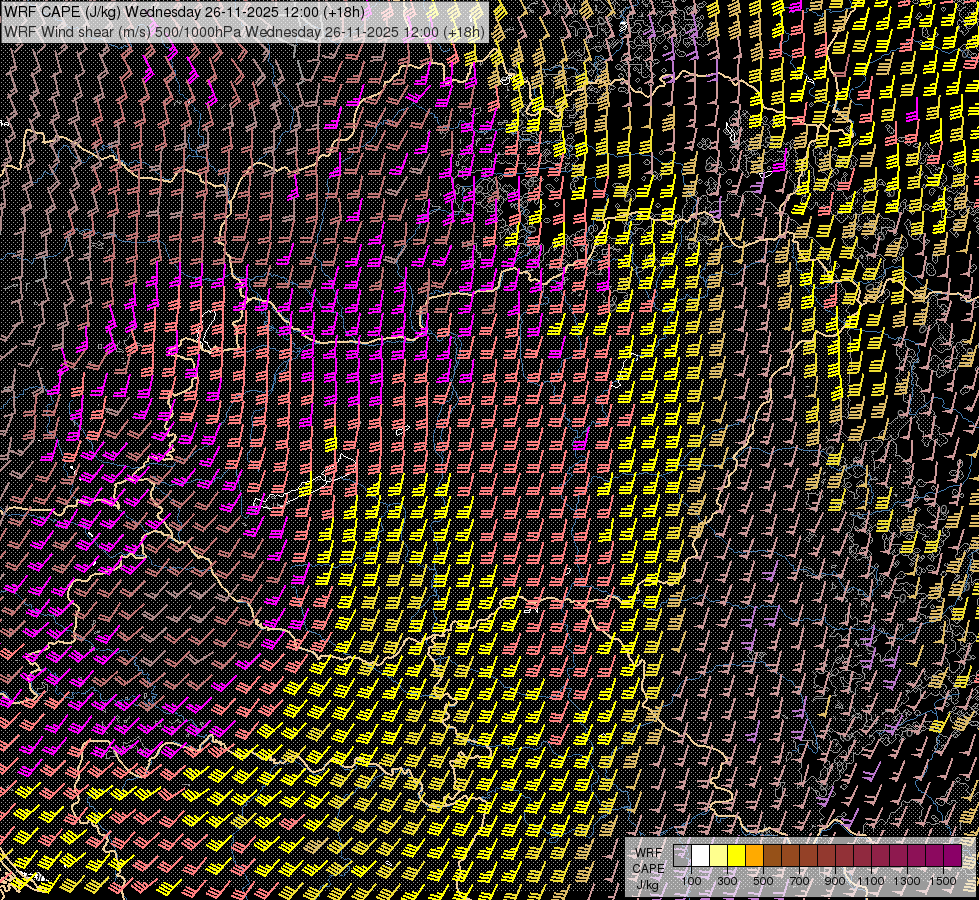Click the orange CAPE legend swatch
This screenshot has height=900, width=979.
click(x=754, y=856)
